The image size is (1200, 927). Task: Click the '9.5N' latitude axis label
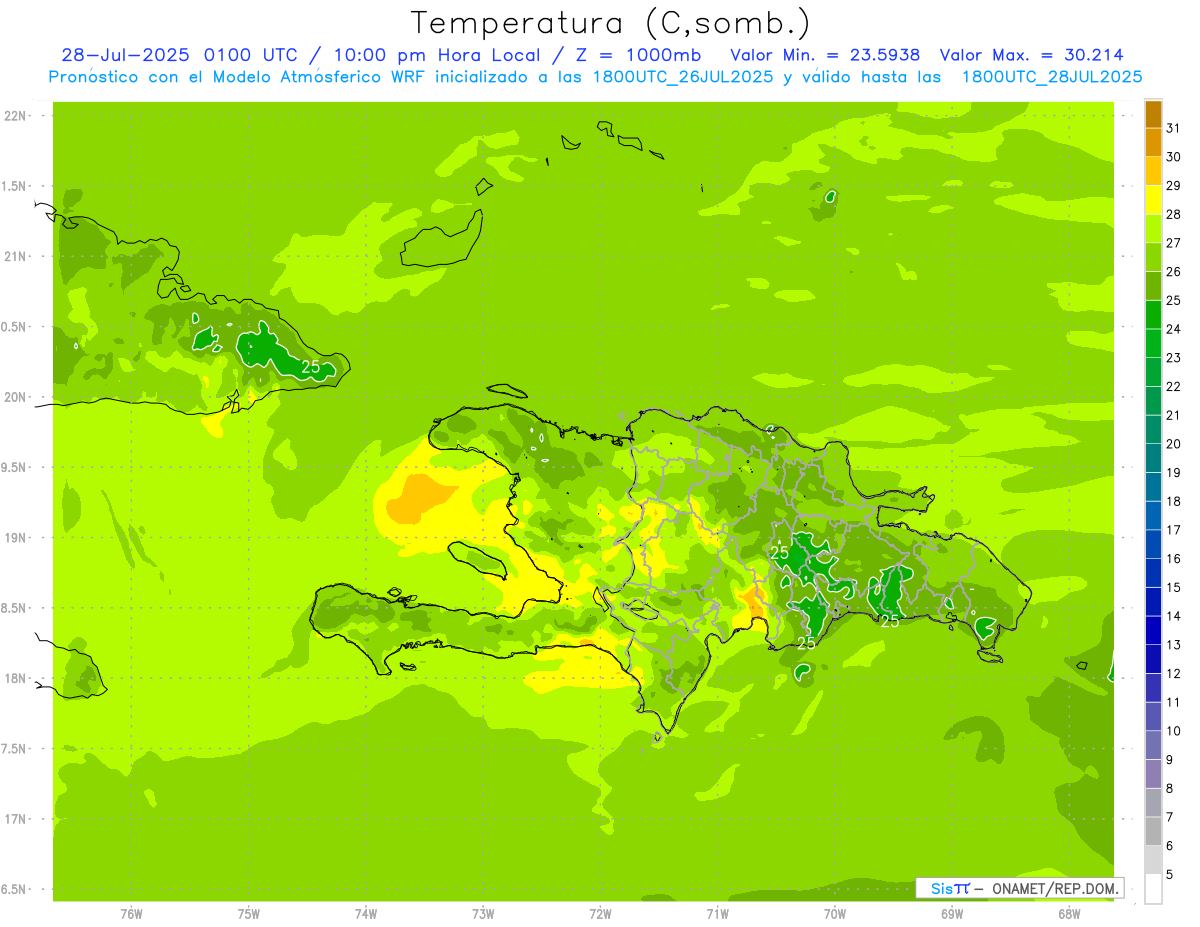coord(15,468)
